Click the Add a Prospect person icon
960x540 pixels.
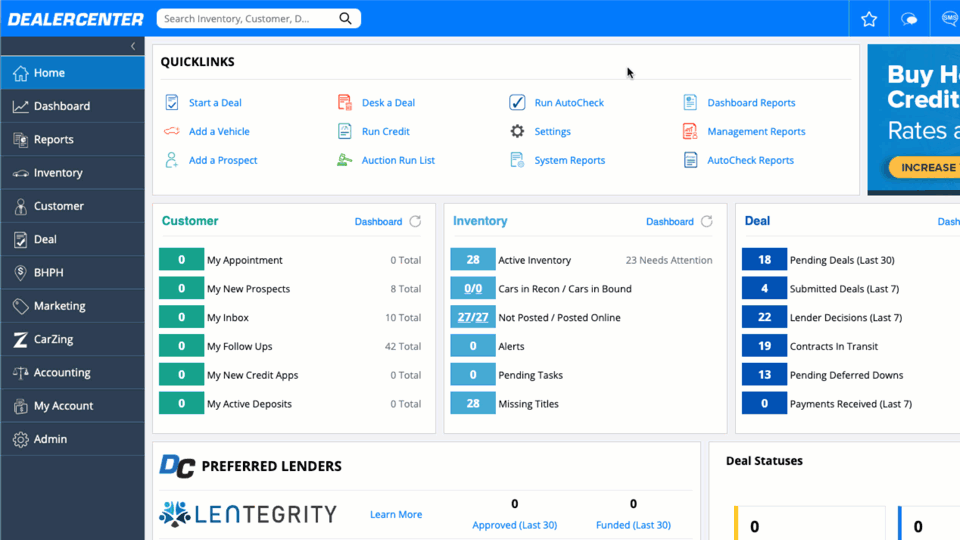click(171, 160)
